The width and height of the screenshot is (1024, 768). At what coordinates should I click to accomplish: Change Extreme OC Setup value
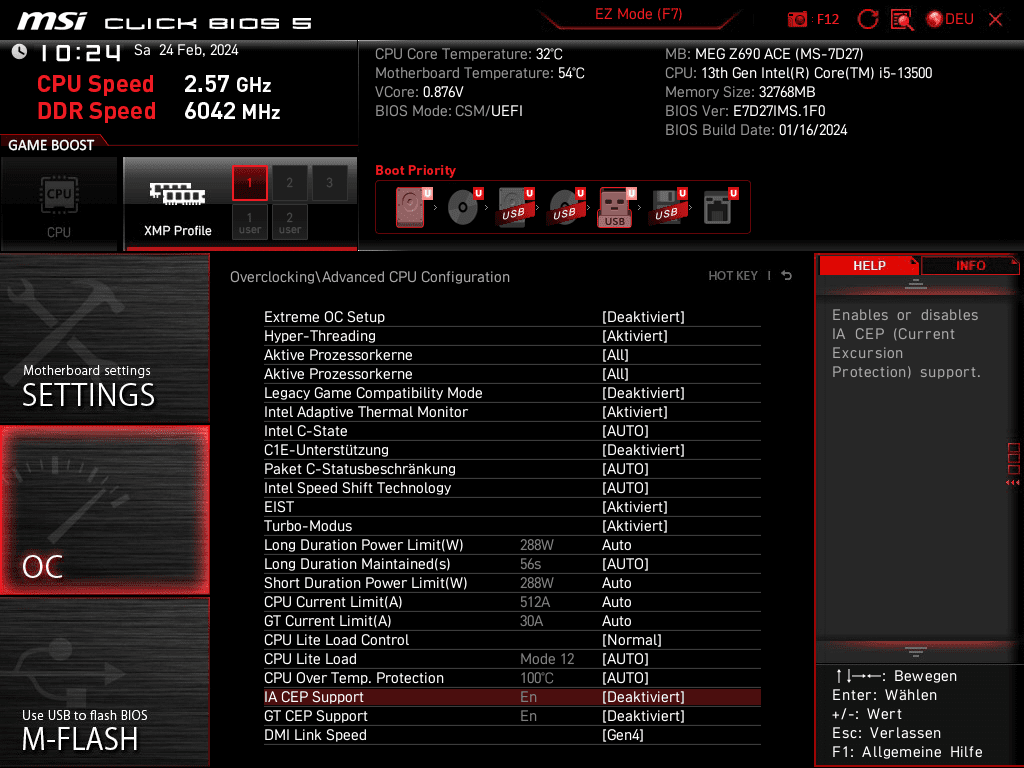click(643, 317)
